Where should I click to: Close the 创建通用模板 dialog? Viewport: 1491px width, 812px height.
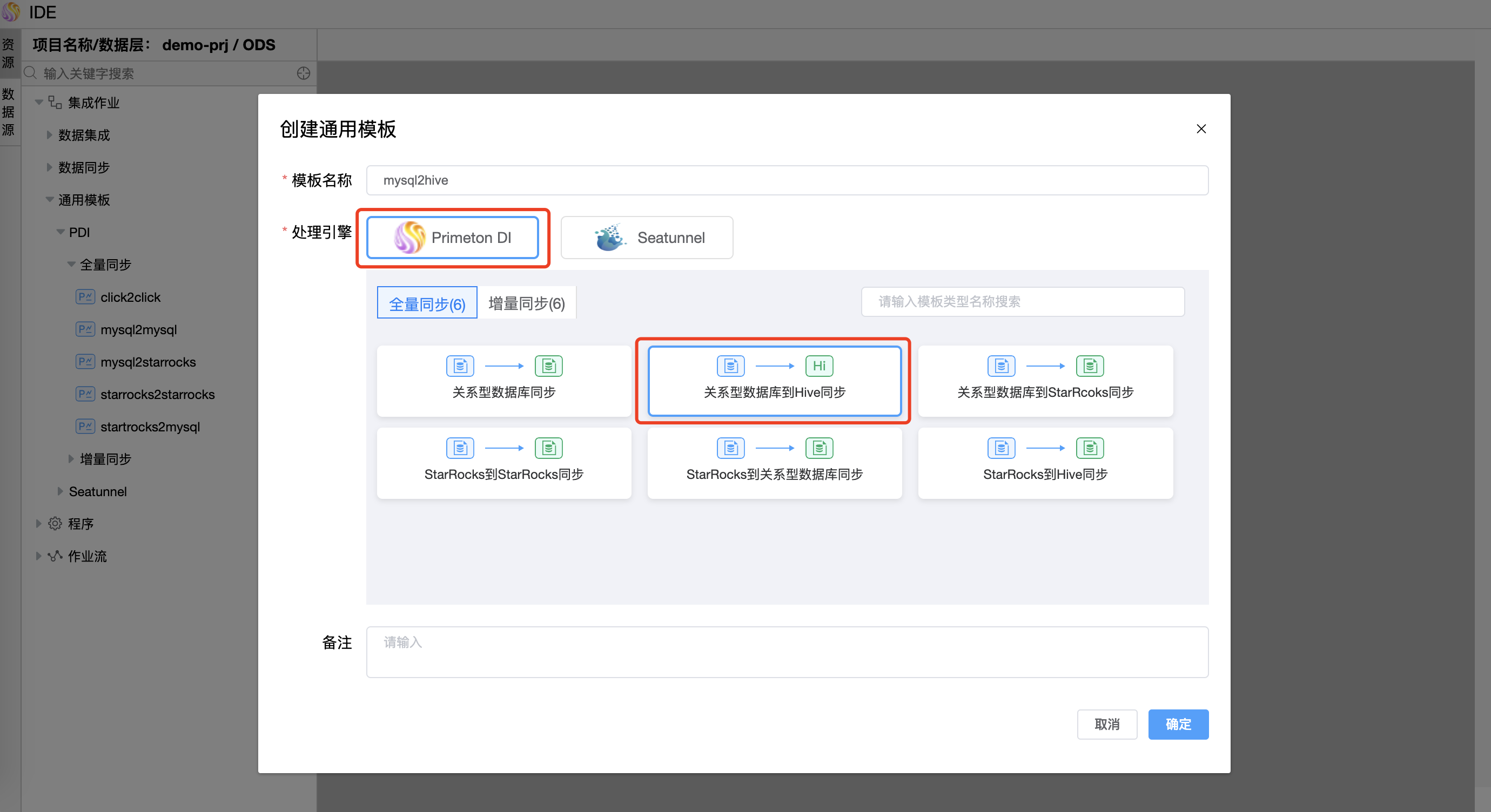1201,128
